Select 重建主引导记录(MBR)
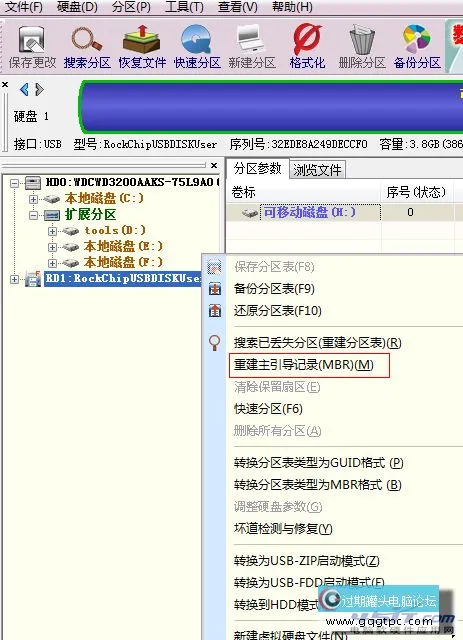This screenshot has width=463, height=640. (304, 365)
